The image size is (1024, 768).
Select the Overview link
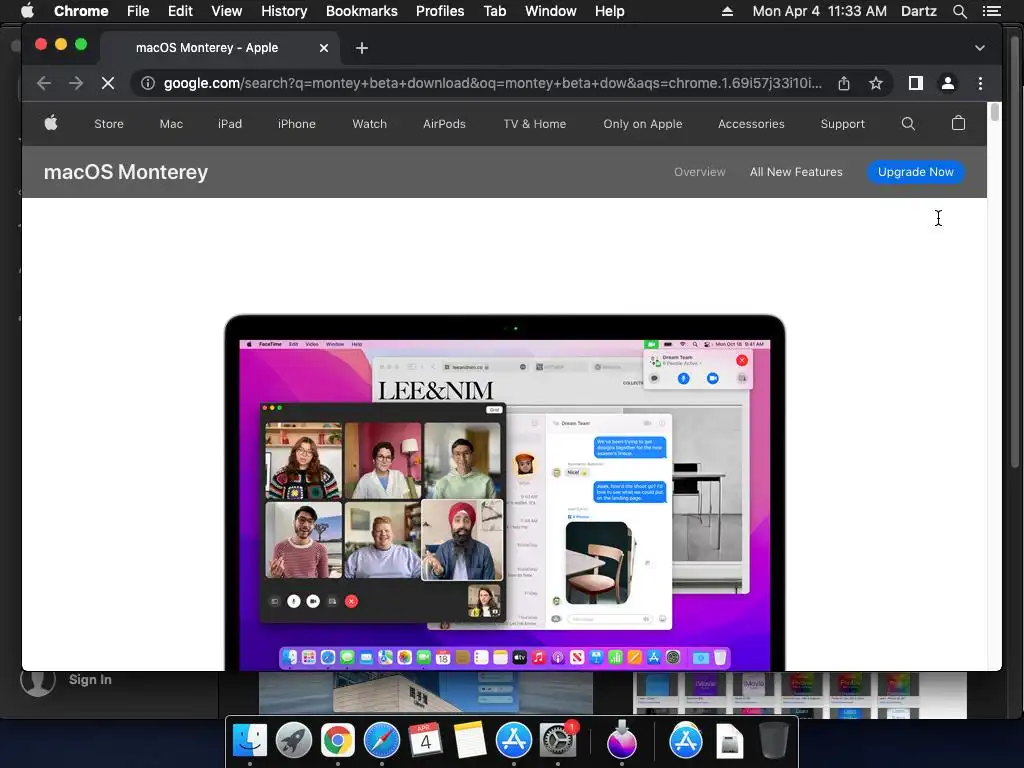(x=699, y=172)
